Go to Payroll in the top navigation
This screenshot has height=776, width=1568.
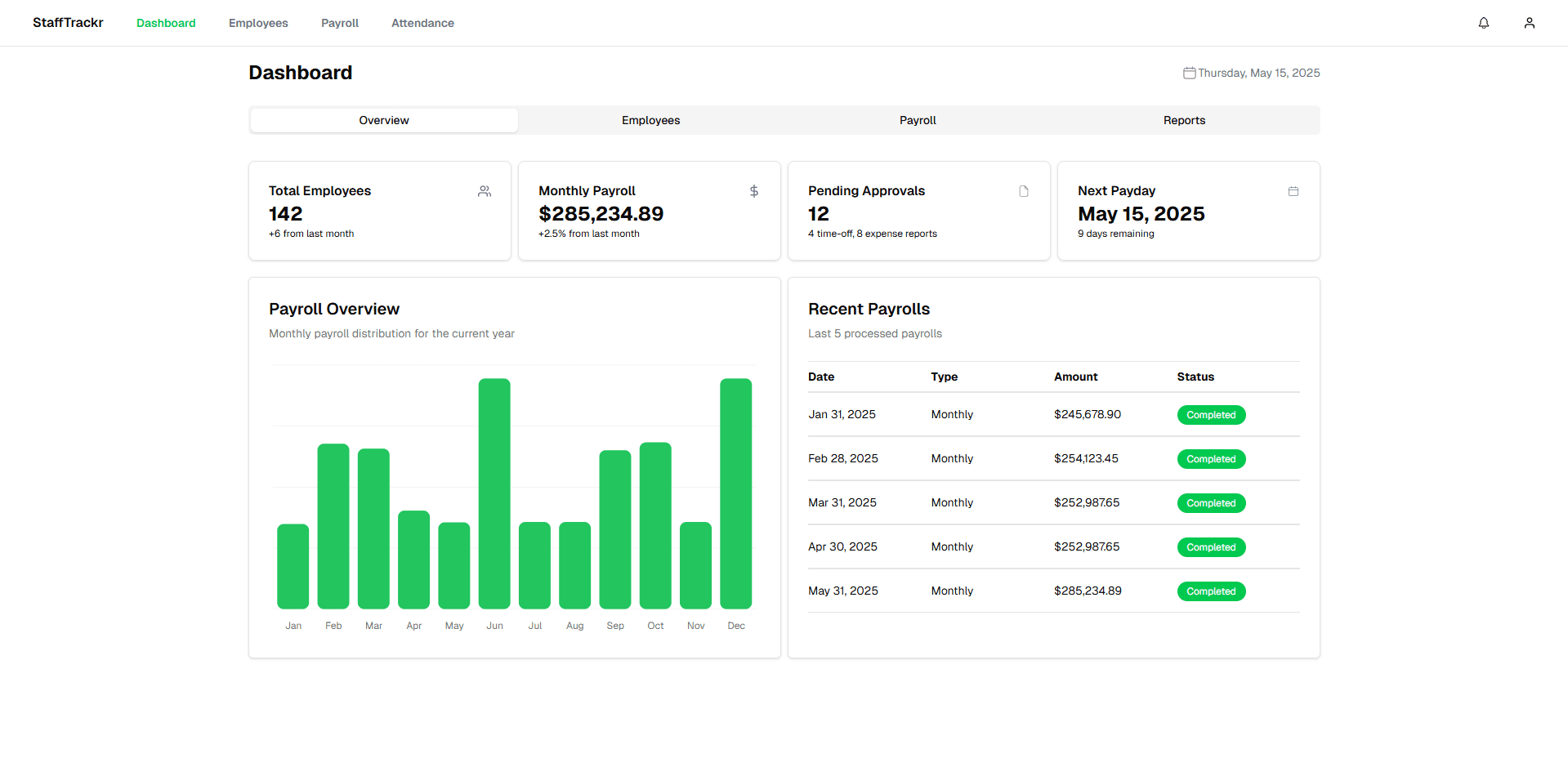coord(339,23)
